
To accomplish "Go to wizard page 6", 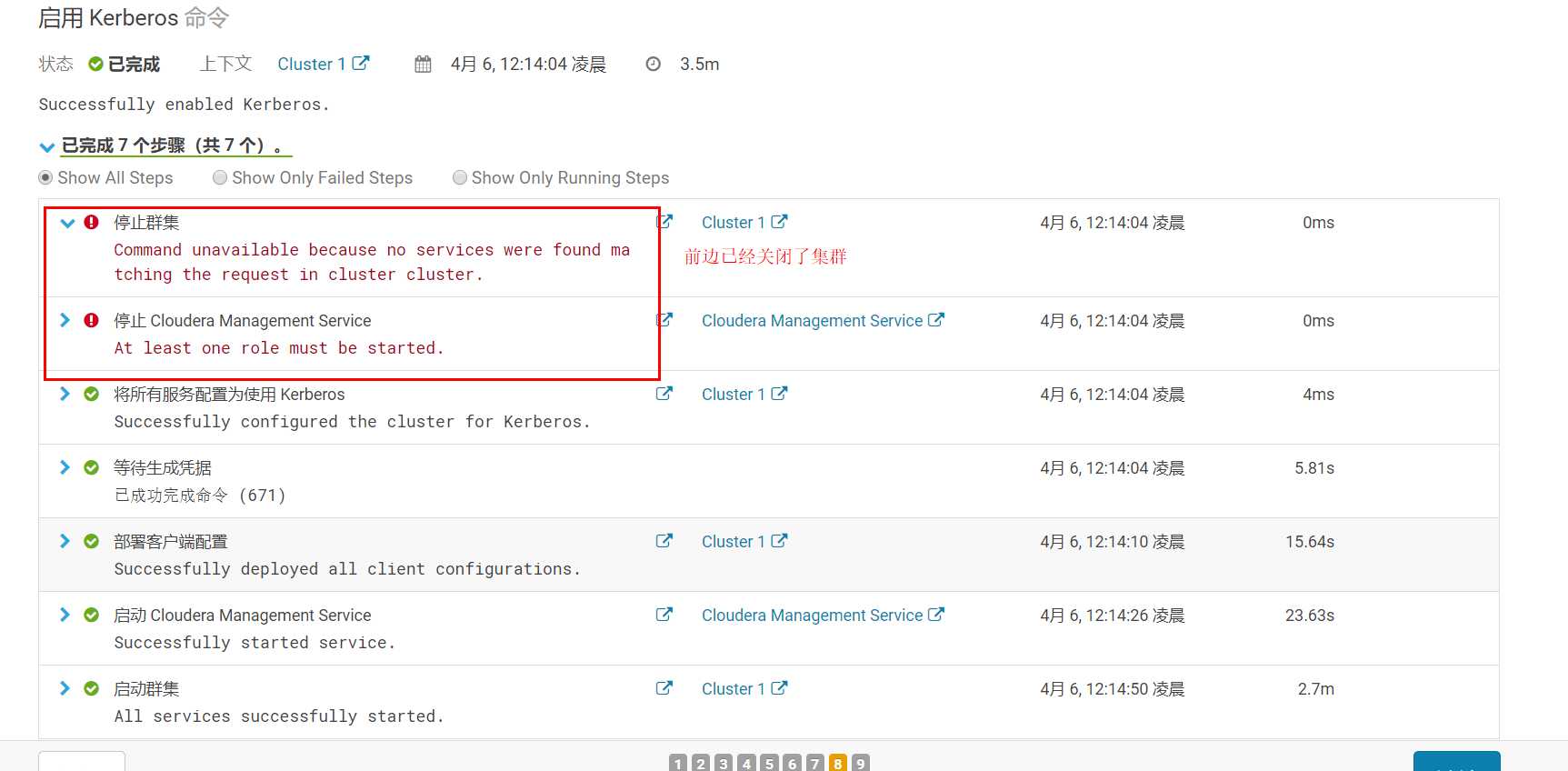I will [x=792, y=763].
